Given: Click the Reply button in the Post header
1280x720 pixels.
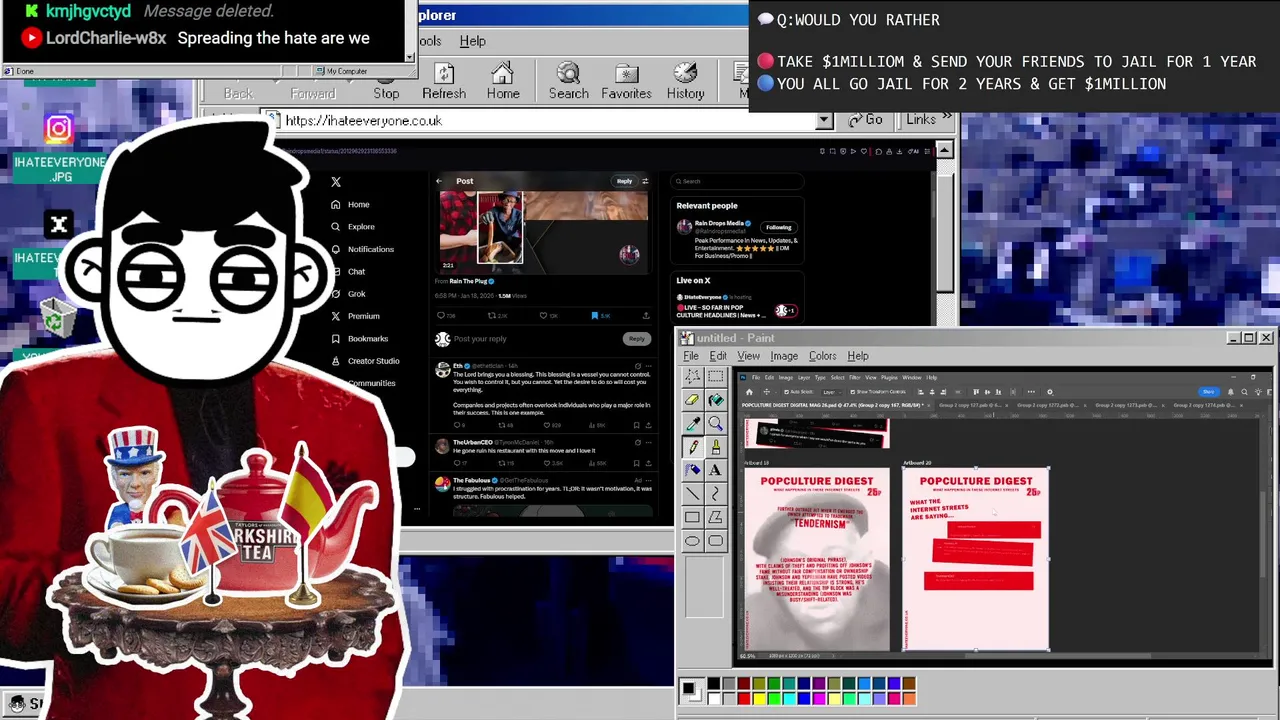Looking at the screenshot, I should [624, 181].
